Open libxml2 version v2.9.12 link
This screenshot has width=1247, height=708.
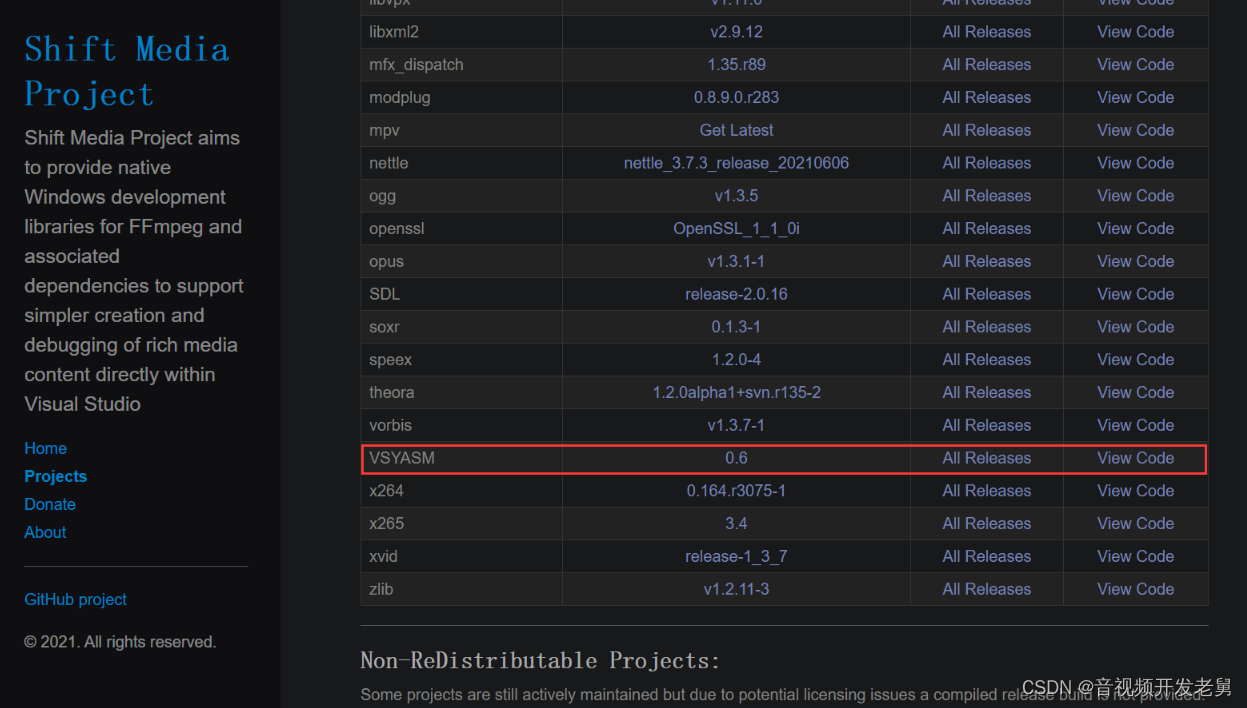(737, 32)
